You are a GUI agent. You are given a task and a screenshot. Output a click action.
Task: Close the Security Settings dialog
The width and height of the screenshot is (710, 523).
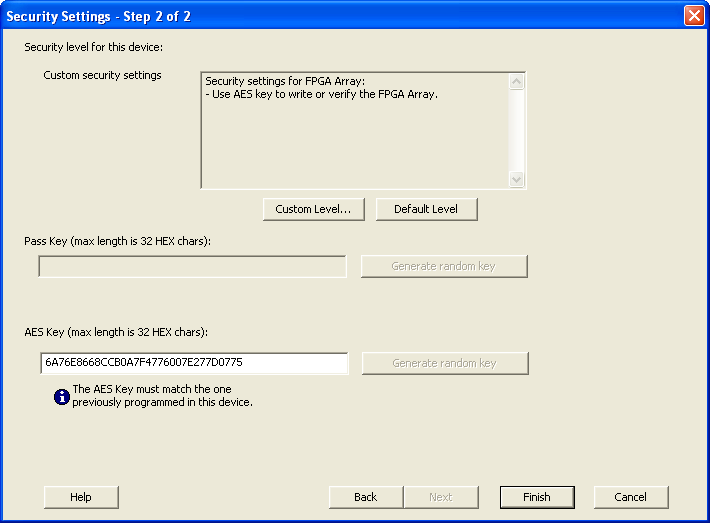point(694,16)
